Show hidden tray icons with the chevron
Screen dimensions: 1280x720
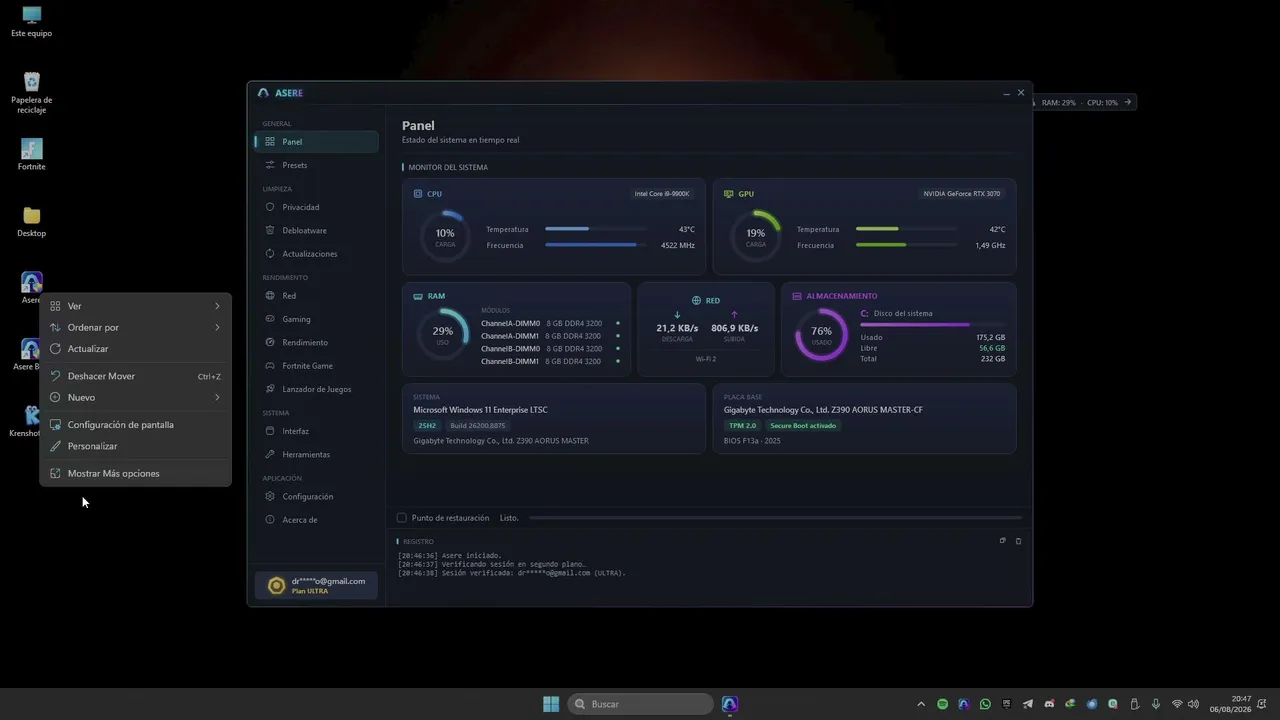tap(921, 704)
